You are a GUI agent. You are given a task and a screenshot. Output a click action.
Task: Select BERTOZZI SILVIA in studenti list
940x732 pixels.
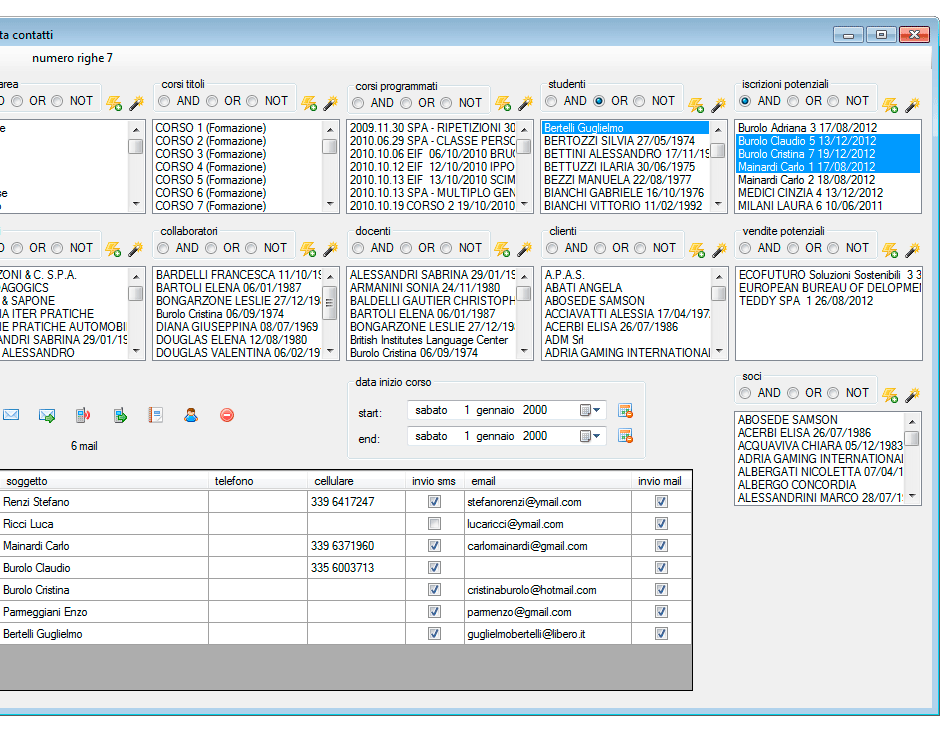(625, 141)
